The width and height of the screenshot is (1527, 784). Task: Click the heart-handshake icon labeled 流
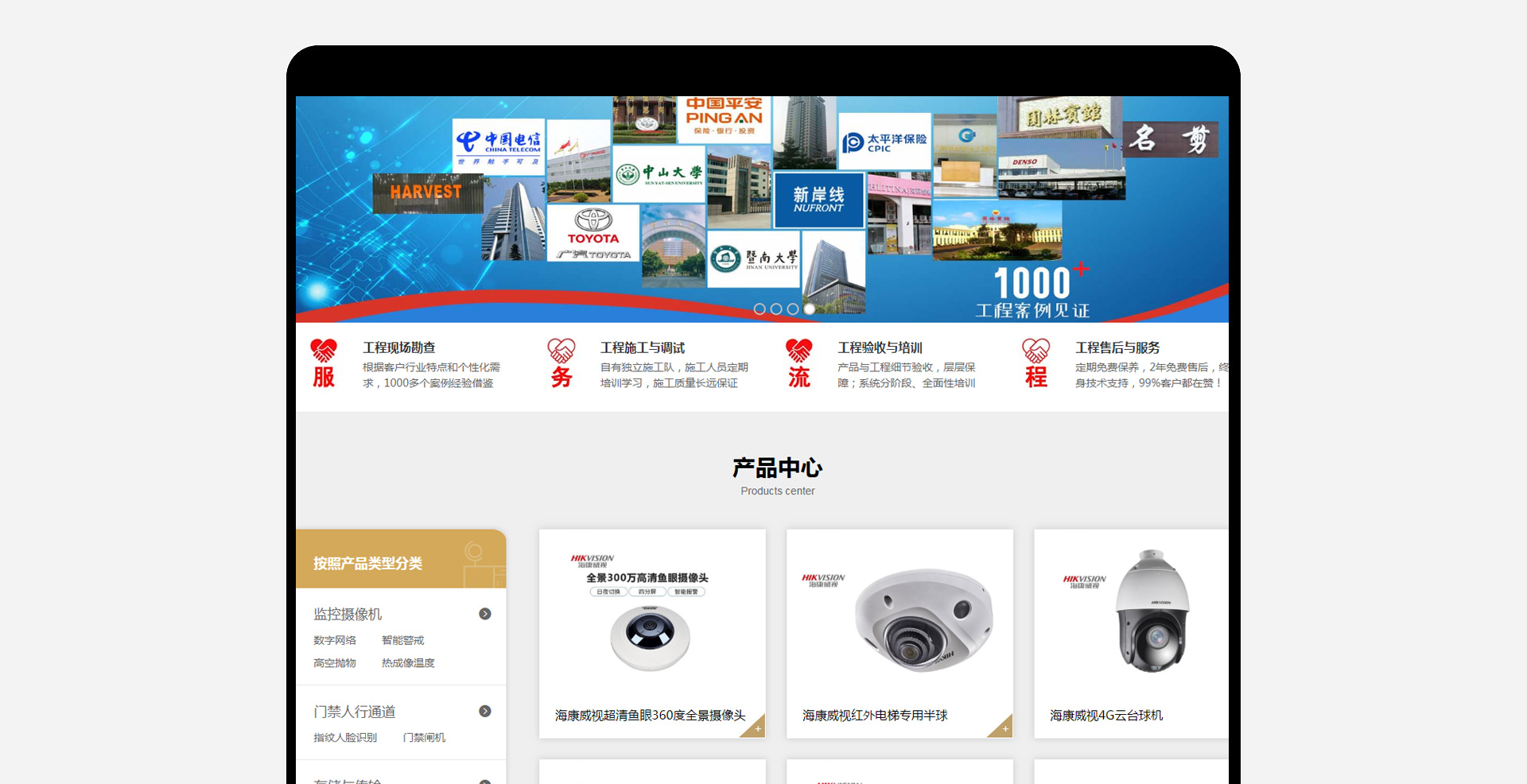[x=798, y=363]
